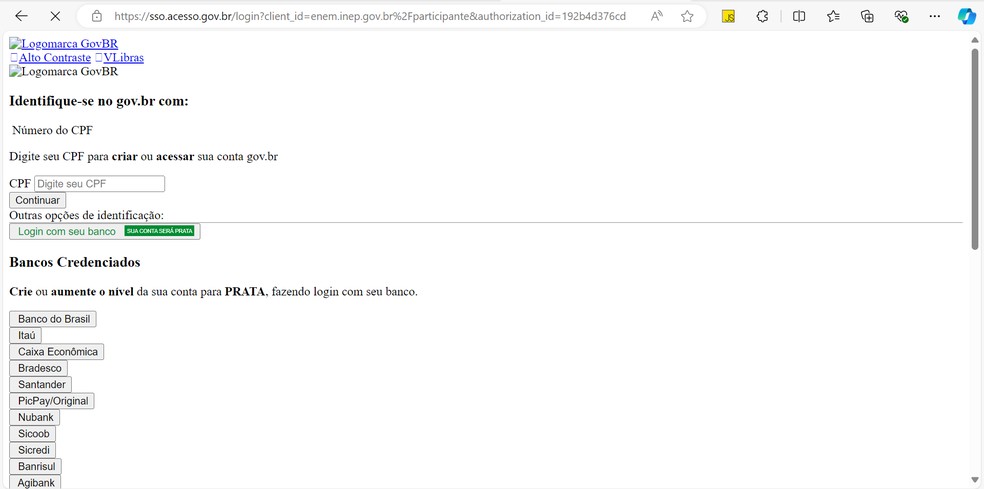Image resolution: width=984 pixels, height=489 pixels.
Task: Add this page to favorites star
Action: (687, 16)
